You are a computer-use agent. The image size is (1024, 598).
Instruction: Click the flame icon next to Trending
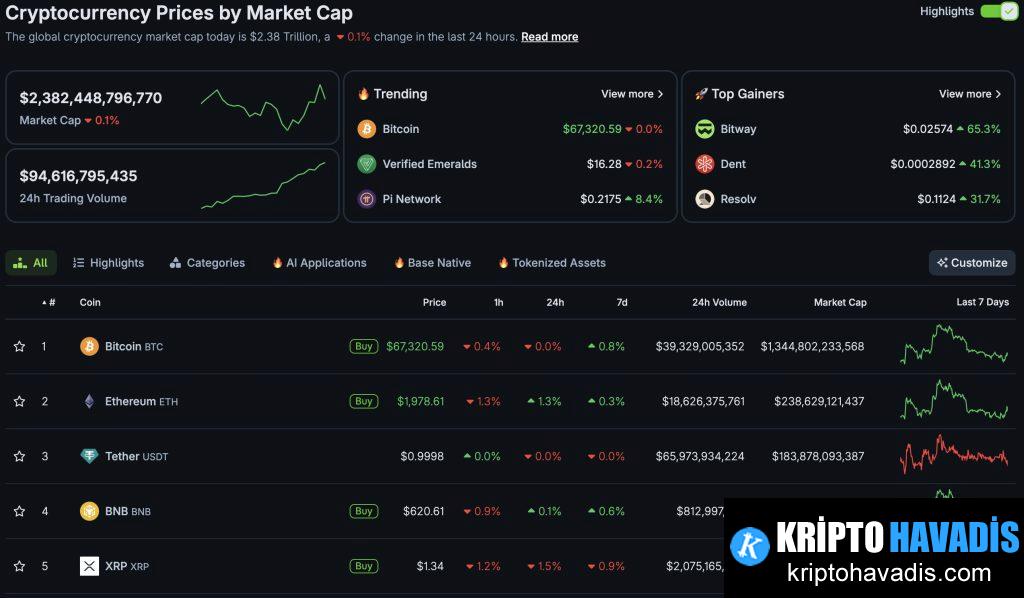(365, 93)
